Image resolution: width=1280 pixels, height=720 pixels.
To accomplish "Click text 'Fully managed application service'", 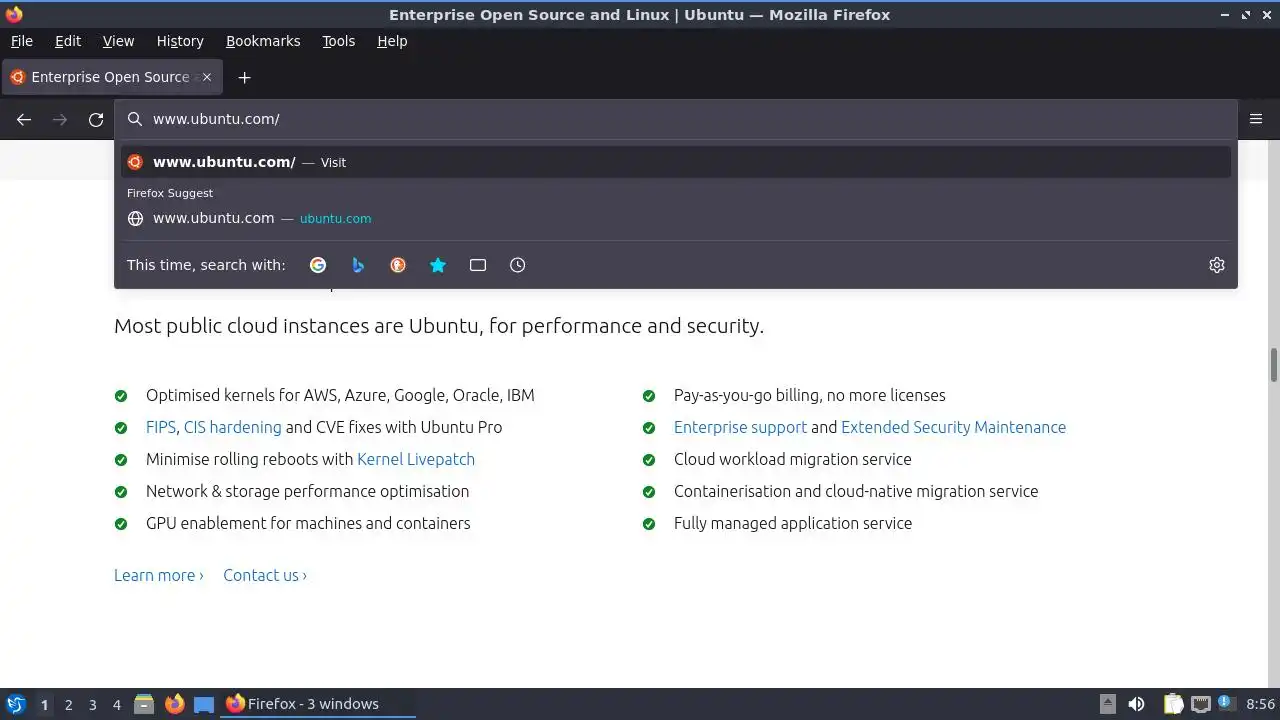I will tap(793, 523).
